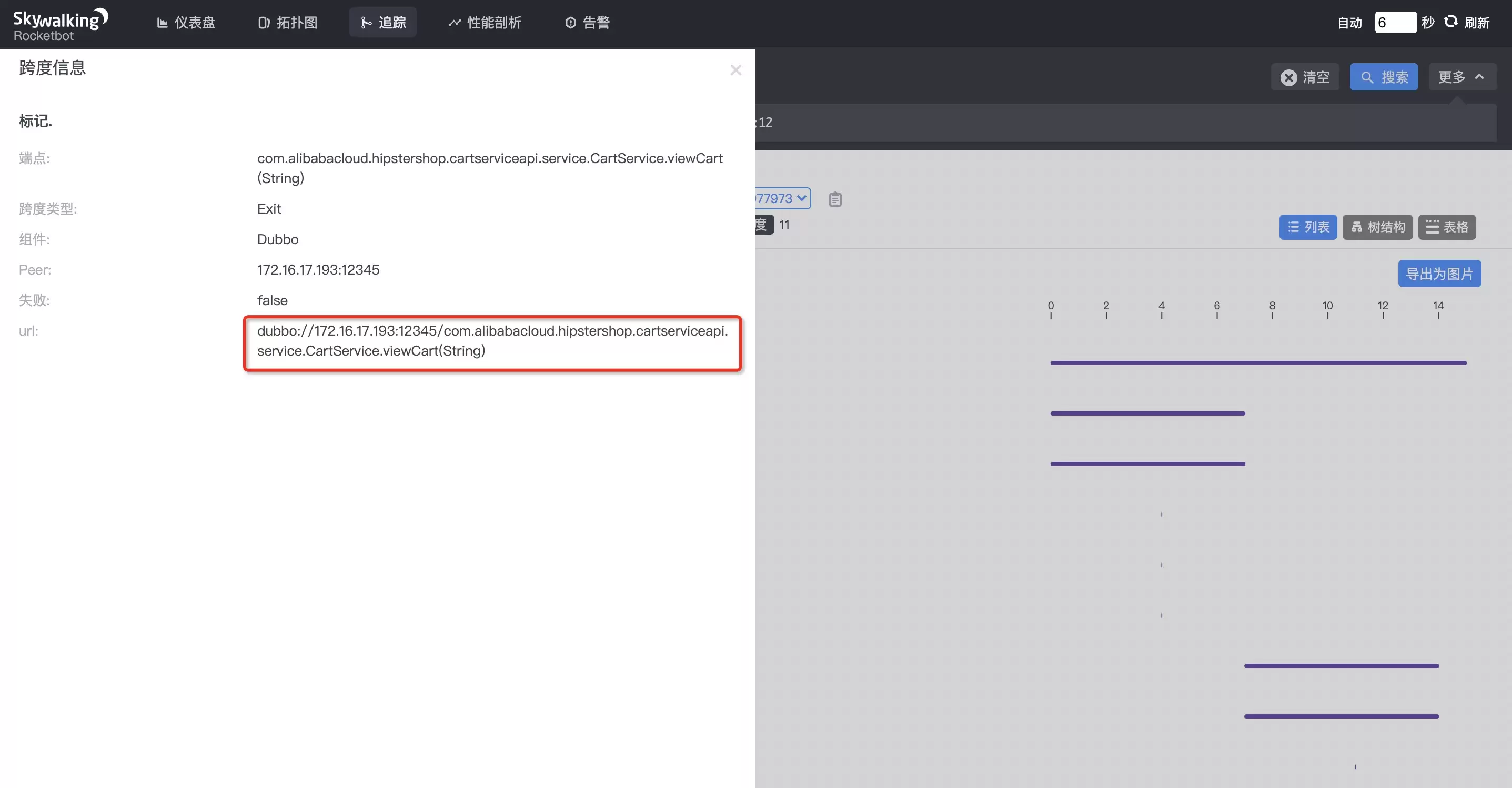Open the 仪表盘 dashboard tab
The height and width of the screenshot is (788, 1512).
coord(186,22)
